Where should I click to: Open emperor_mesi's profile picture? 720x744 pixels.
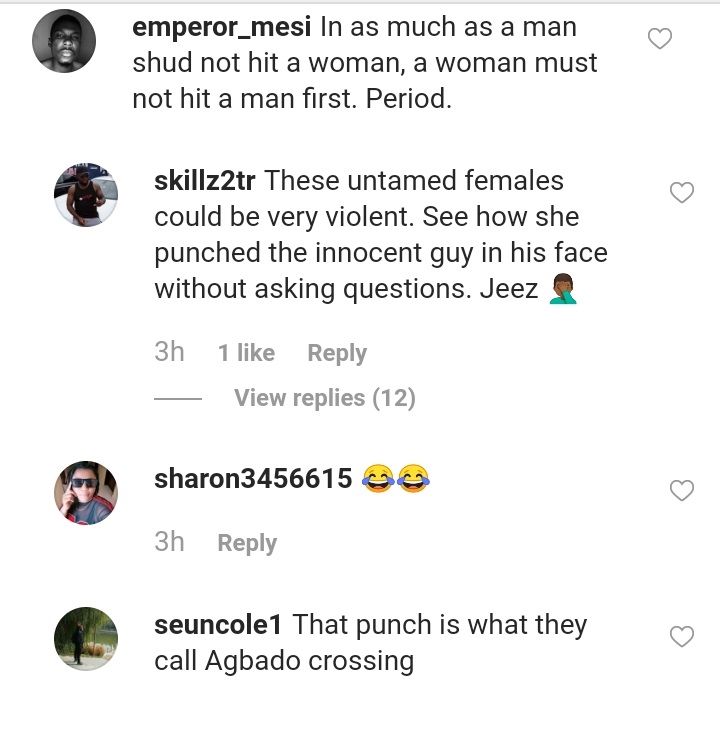pyautogui.click(x=64, y=41)
